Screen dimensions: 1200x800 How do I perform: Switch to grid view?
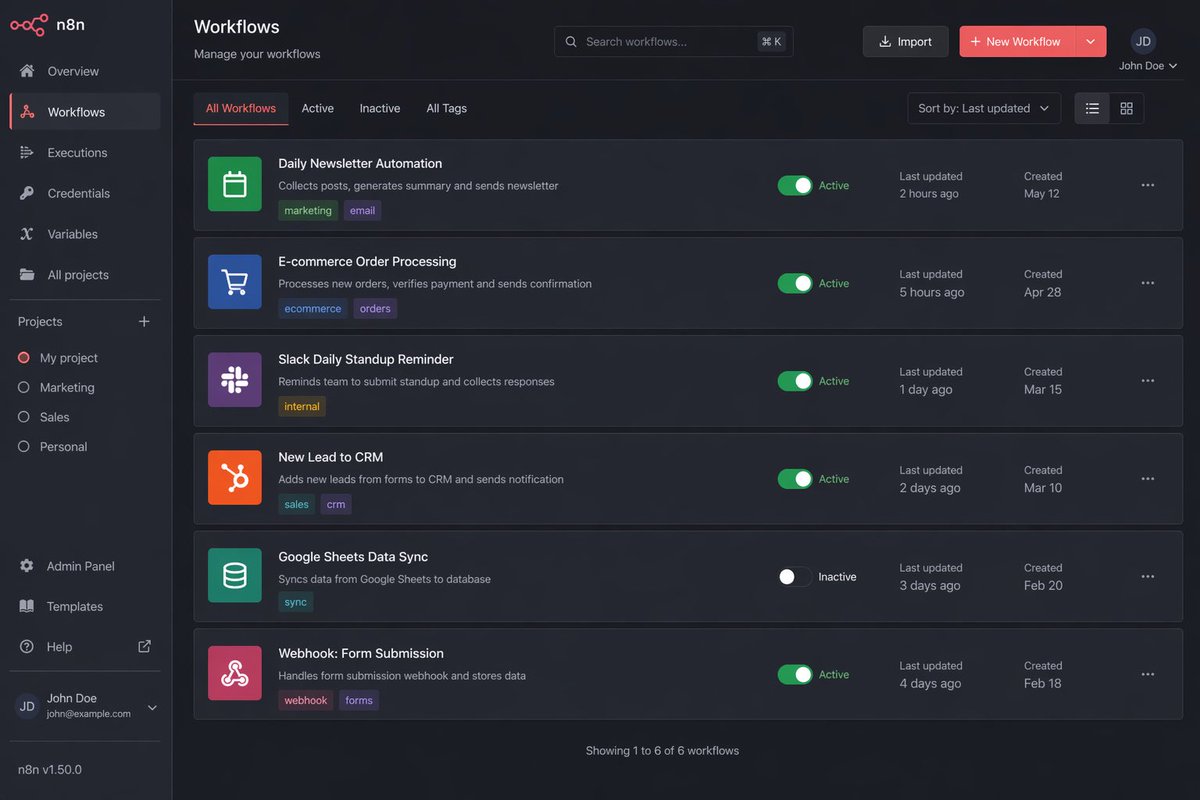point(1127,108)
